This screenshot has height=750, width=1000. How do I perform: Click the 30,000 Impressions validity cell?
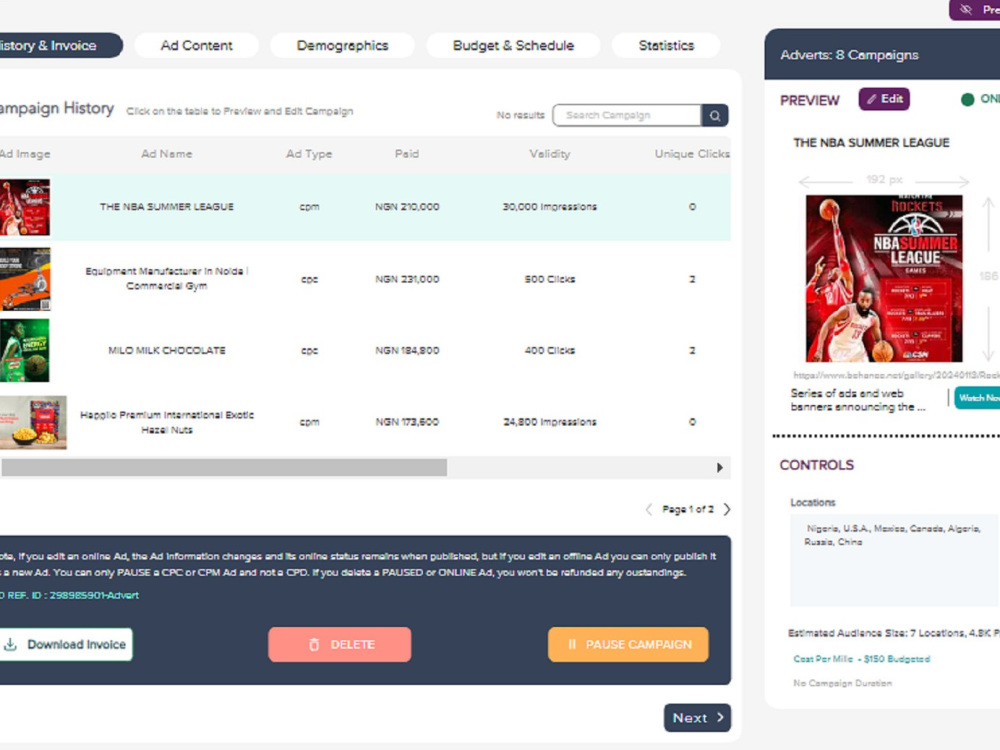[550, 207]
